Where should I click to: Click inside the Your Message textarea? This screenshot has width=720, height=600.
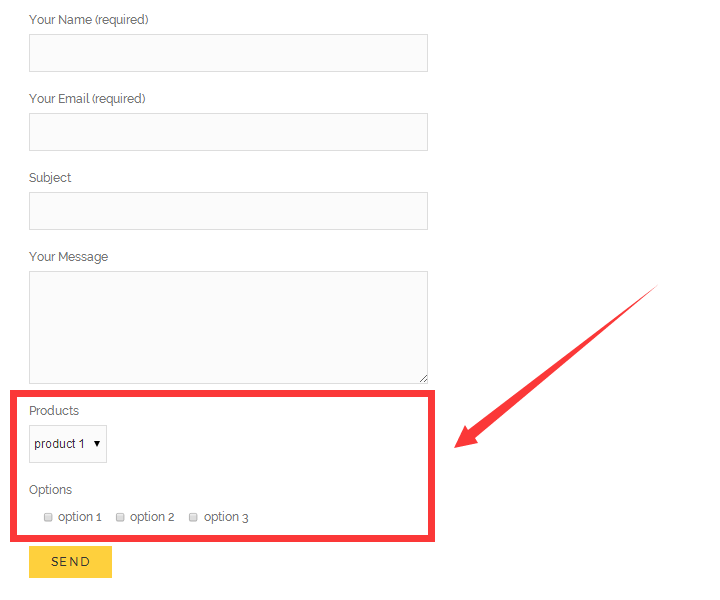point(228,327)
